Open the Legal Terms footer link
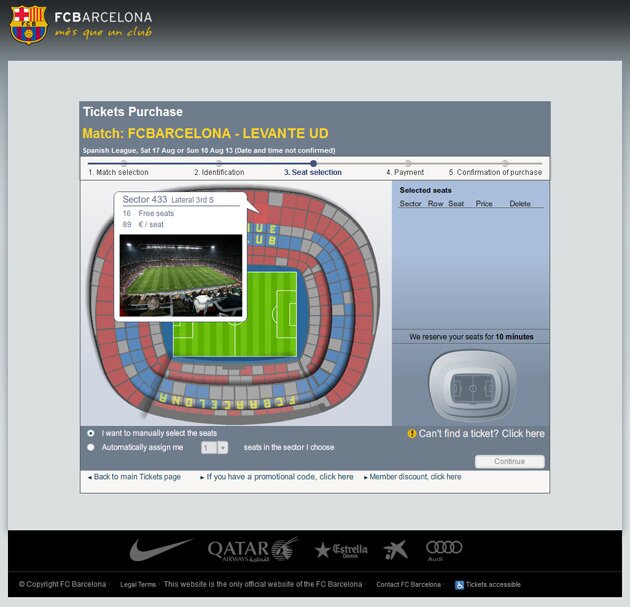 click(x=138, y=585)
